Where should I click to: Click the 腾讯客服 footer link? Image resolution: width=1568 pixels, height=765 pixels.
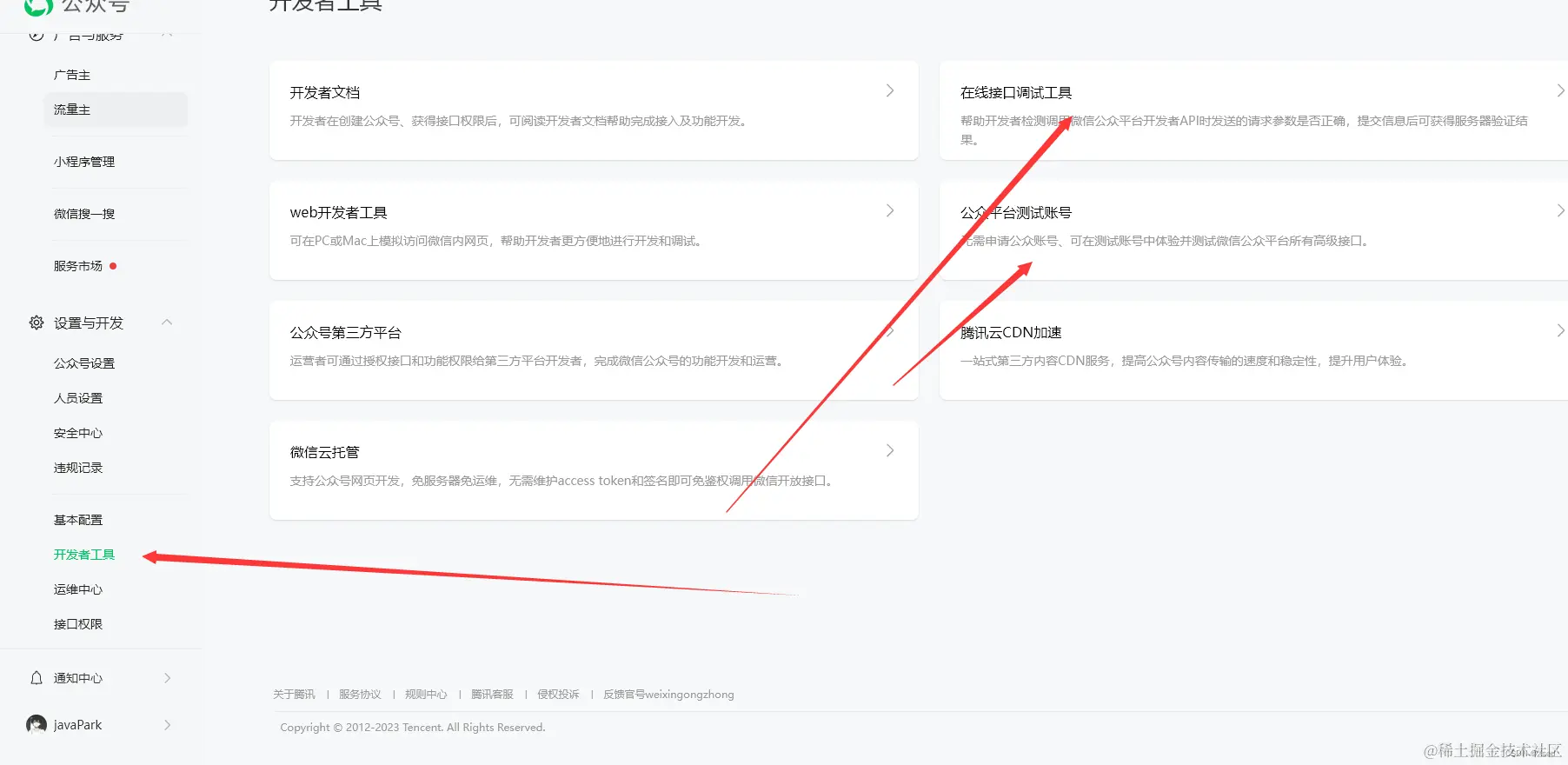point(492,695)
